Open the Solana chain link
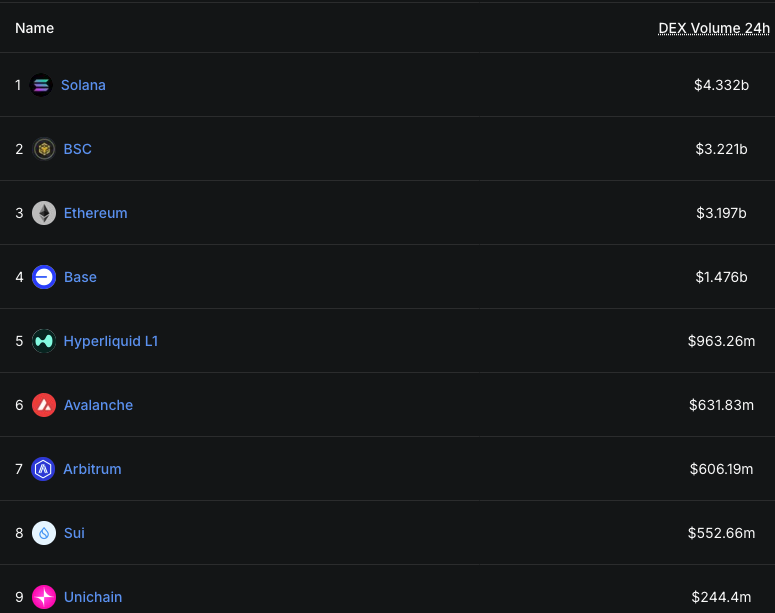Screen dimensions: 775x613 [83, 85]
